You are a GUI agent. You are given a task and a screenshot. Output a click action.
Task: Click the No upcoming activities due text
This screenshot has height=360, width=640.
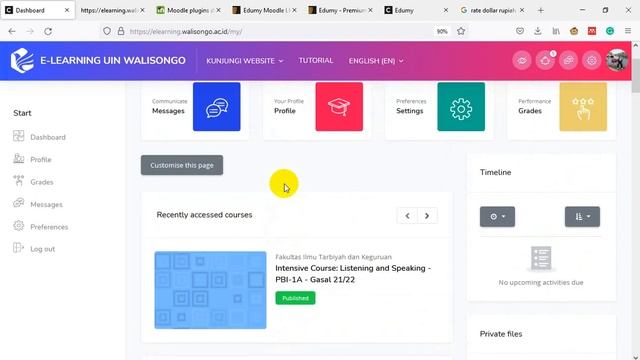541,282
